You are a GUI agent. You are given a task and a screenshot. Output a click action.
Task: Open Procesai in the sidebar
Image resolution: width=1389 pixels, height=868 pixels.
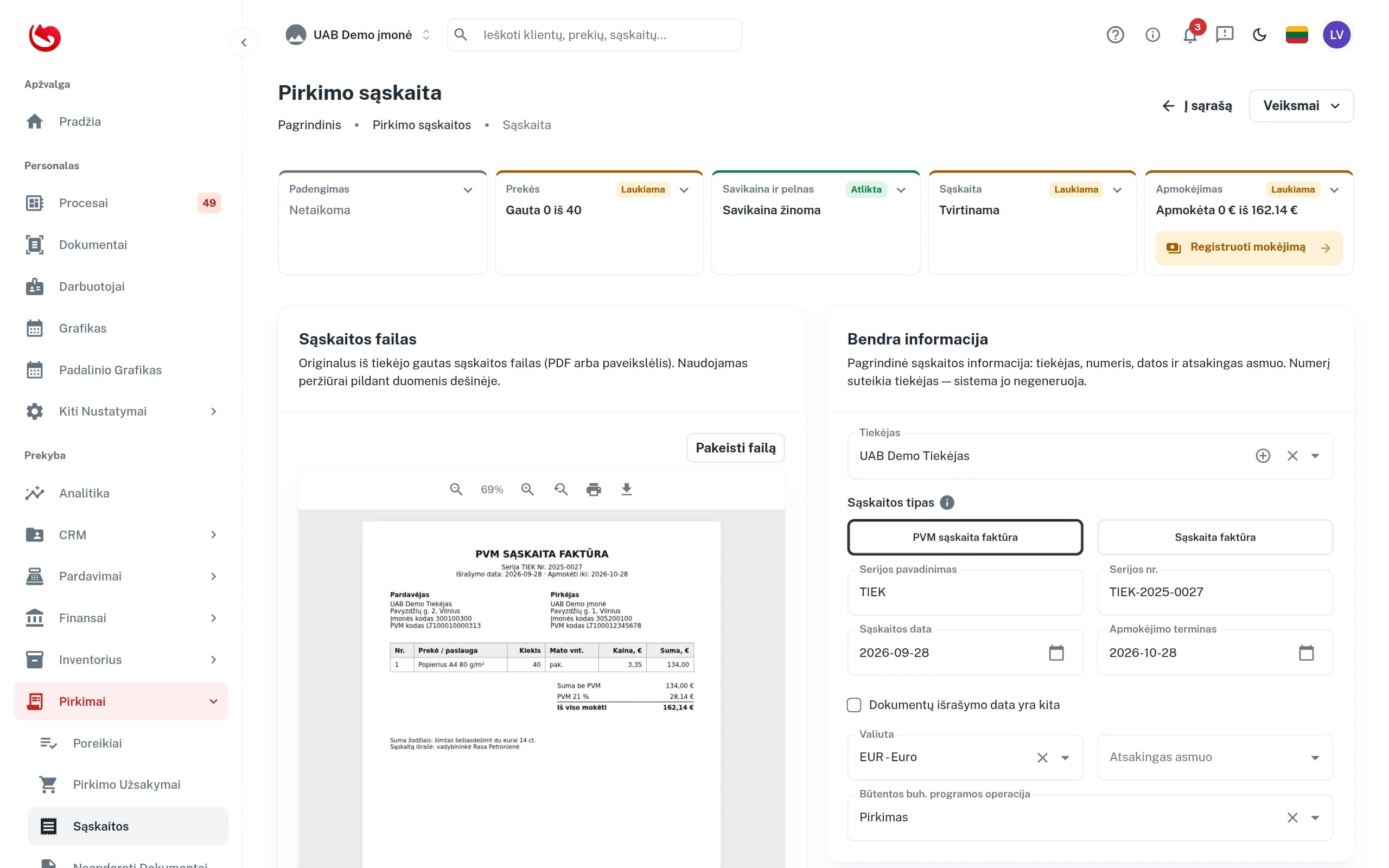(121, 203)
